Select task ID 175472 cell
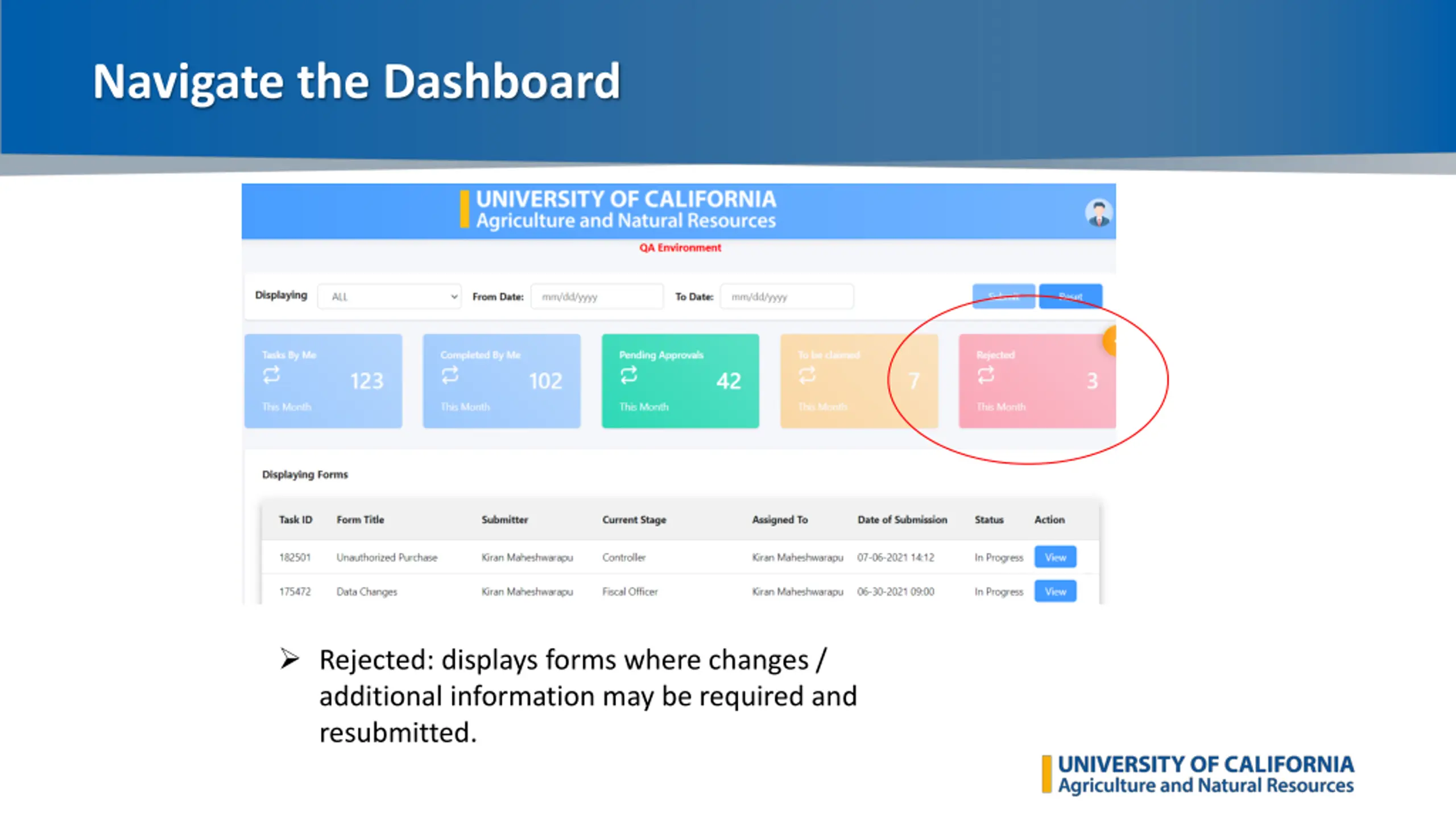This screenshot has height=819, width=1456. coord(295,591)
